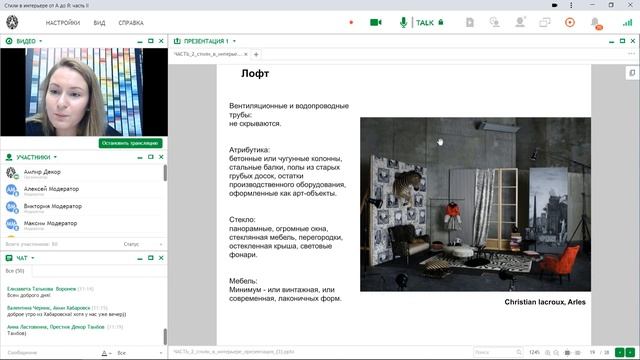The image size is (640, 360).
Task: Open the НАСТРОЙКИ menu
Action: point(63,23)
